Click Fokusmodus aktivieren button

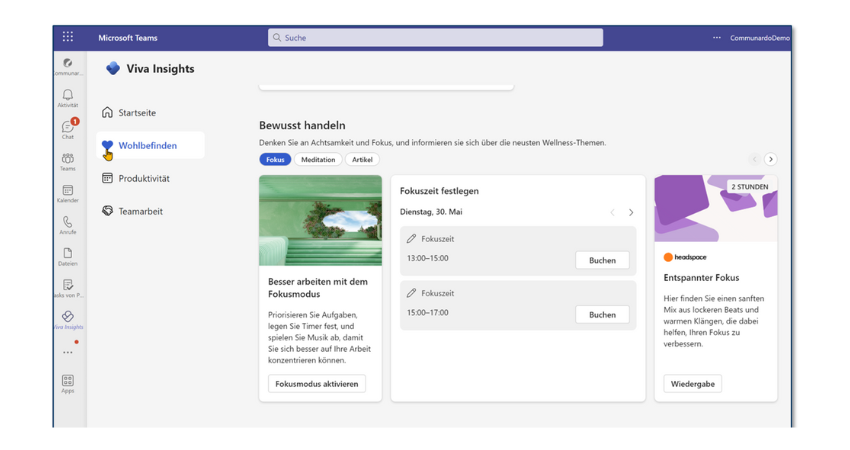point(317,384)
